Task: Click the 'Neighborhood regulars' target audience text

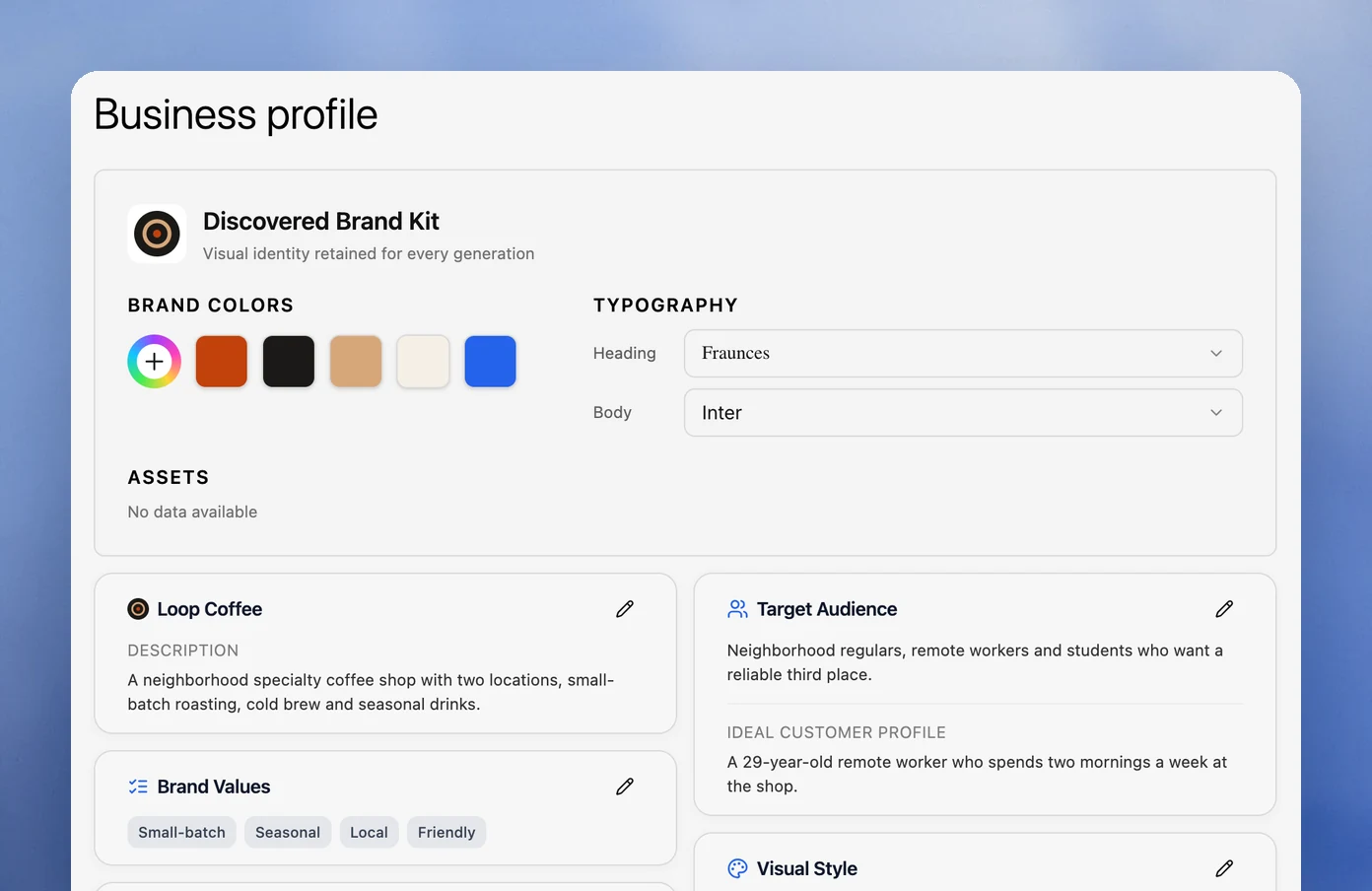Action: [975, 662]
